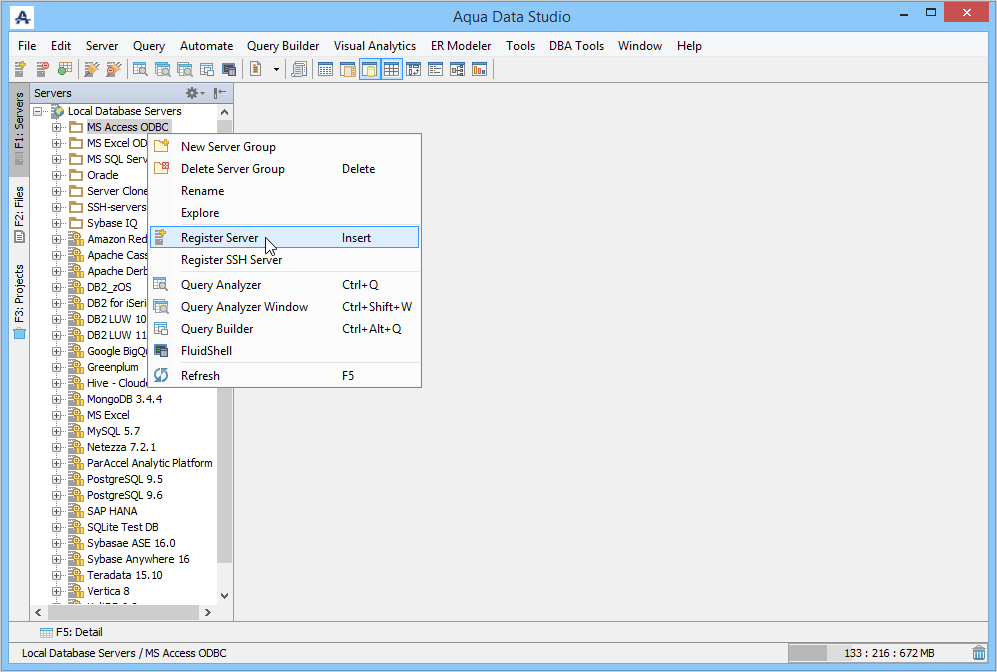Choose Register SSH Server menu entry
This screenshot has width=997, height=672.
[x=285, y=260]
